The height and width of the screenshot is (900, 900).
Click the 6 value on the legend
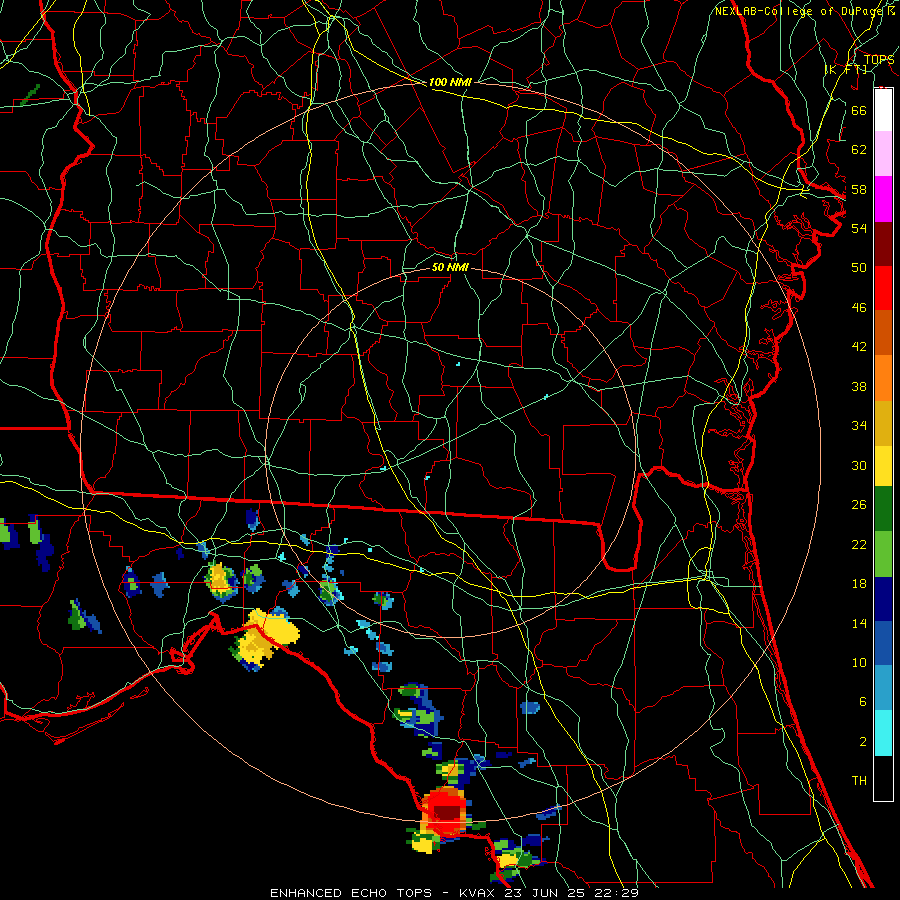862,702
